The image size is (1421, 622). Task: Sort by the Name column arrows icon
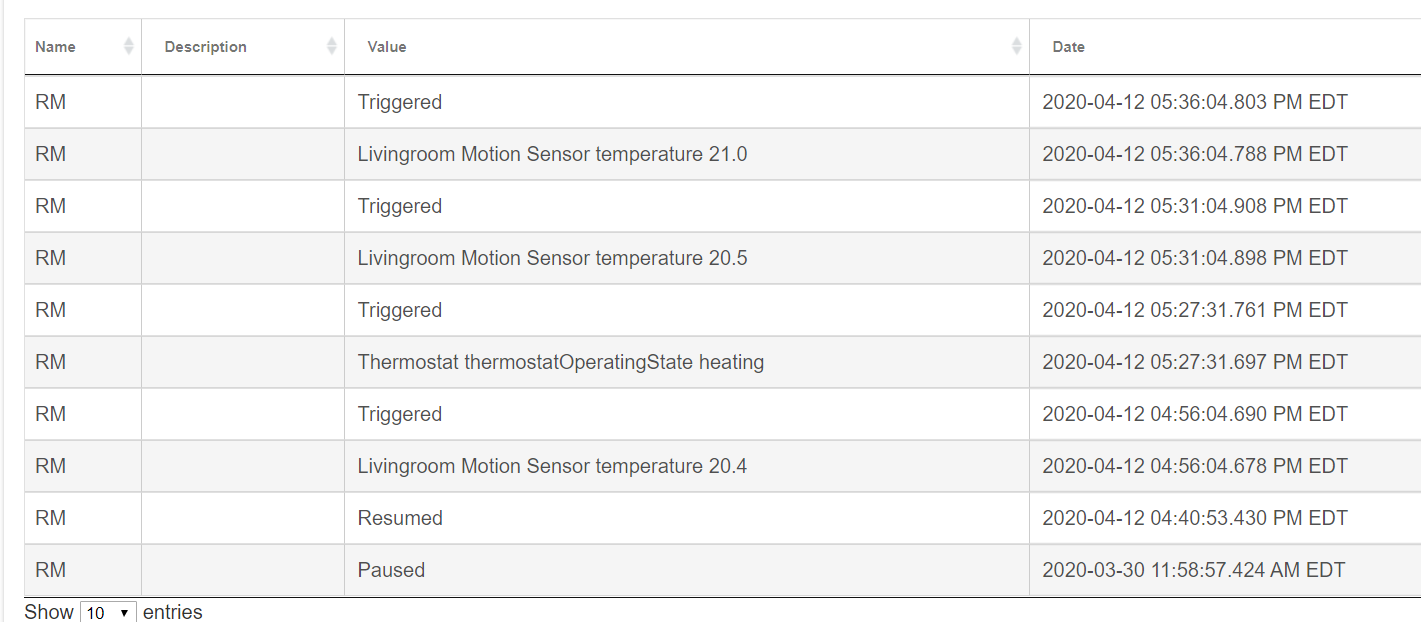pyautogui.click(x=128, y=46)
